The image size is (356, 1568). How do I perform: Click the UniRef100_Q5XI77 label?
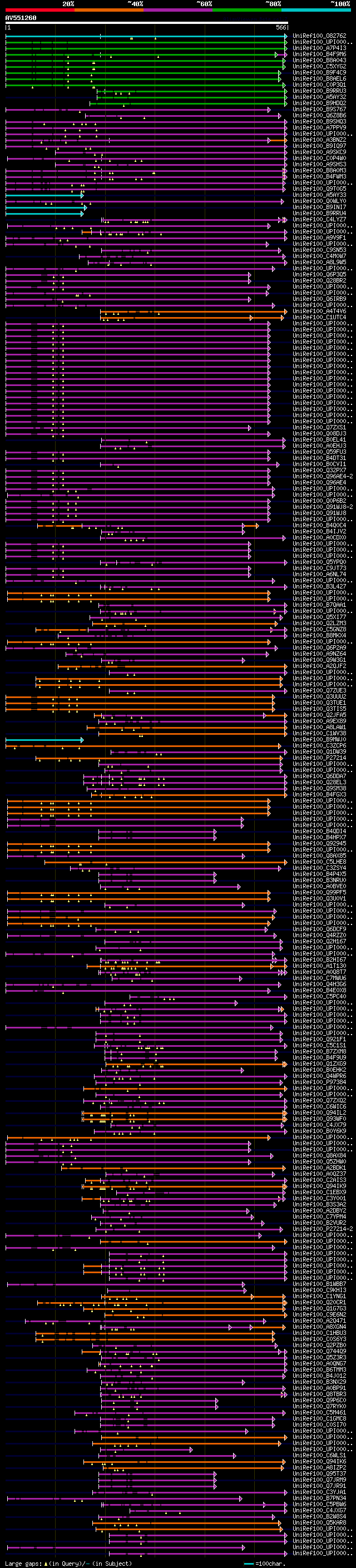click(319, 617)
